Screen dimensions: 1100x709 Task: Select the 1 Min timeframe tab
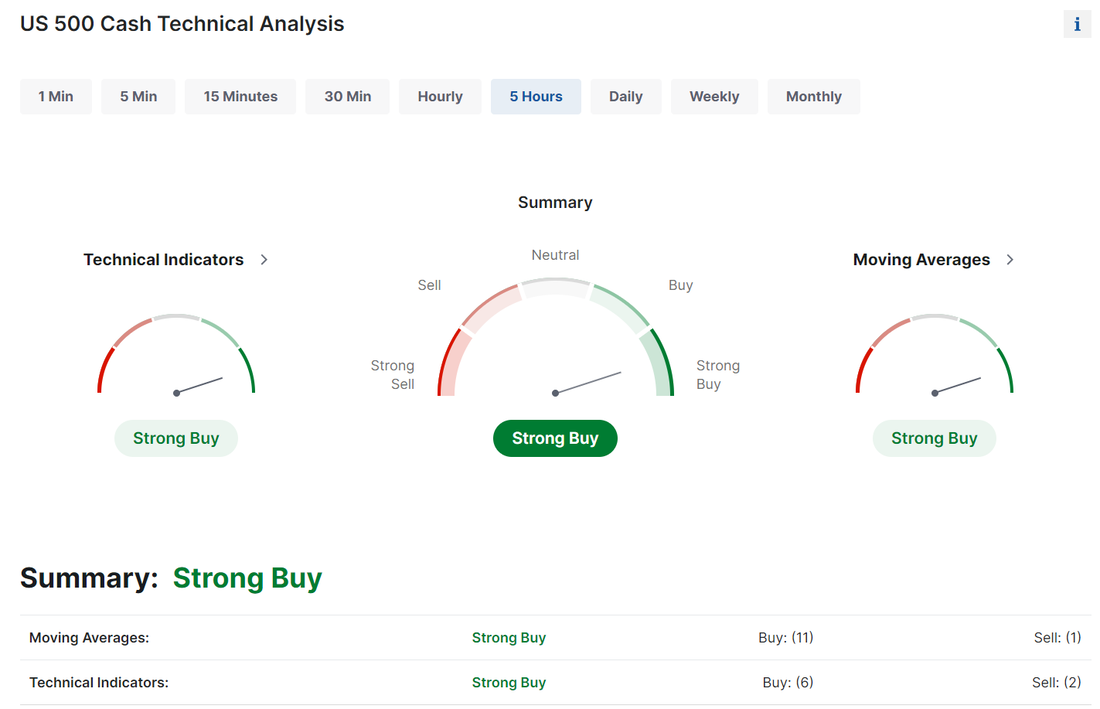(x=56, y=97)
